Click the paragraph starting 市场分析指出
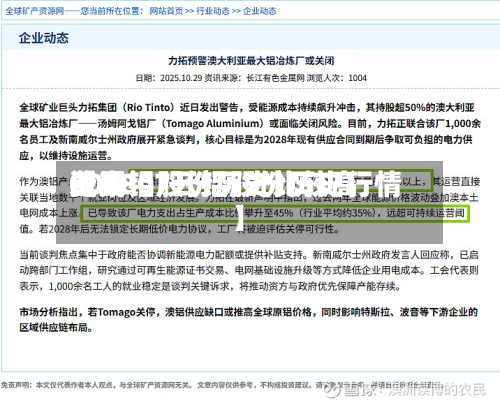Viewport: 500px width, 405px height. coord(249,320)
